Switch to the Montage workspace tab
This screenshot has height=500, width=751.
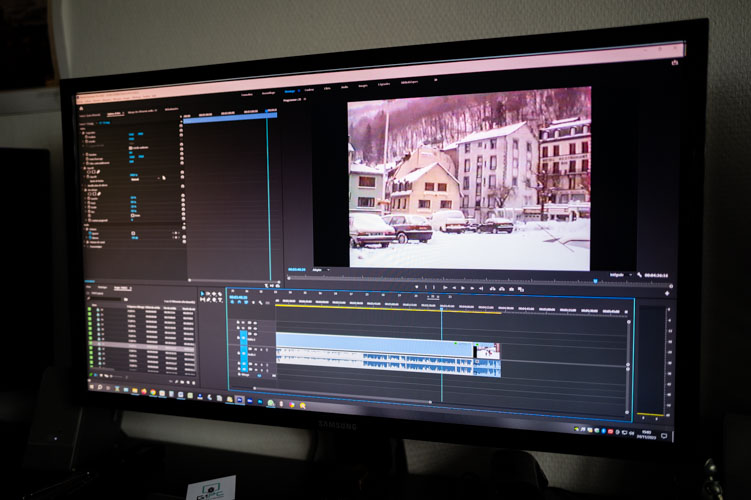(x=290, y=91)
